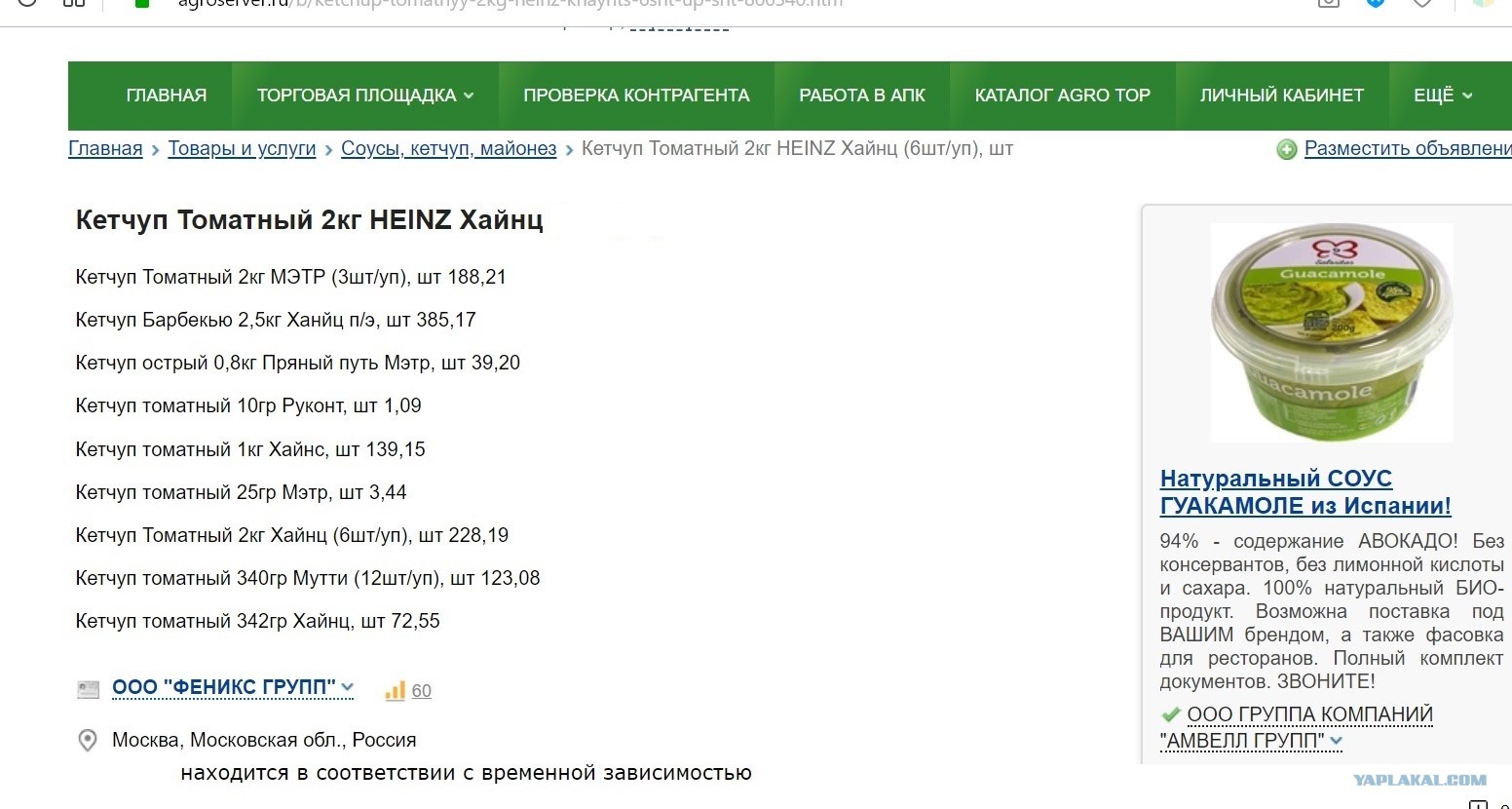Click the Разместить объявление link
The height and width of the screenshot is (809, 1512).
point(1408,149)
